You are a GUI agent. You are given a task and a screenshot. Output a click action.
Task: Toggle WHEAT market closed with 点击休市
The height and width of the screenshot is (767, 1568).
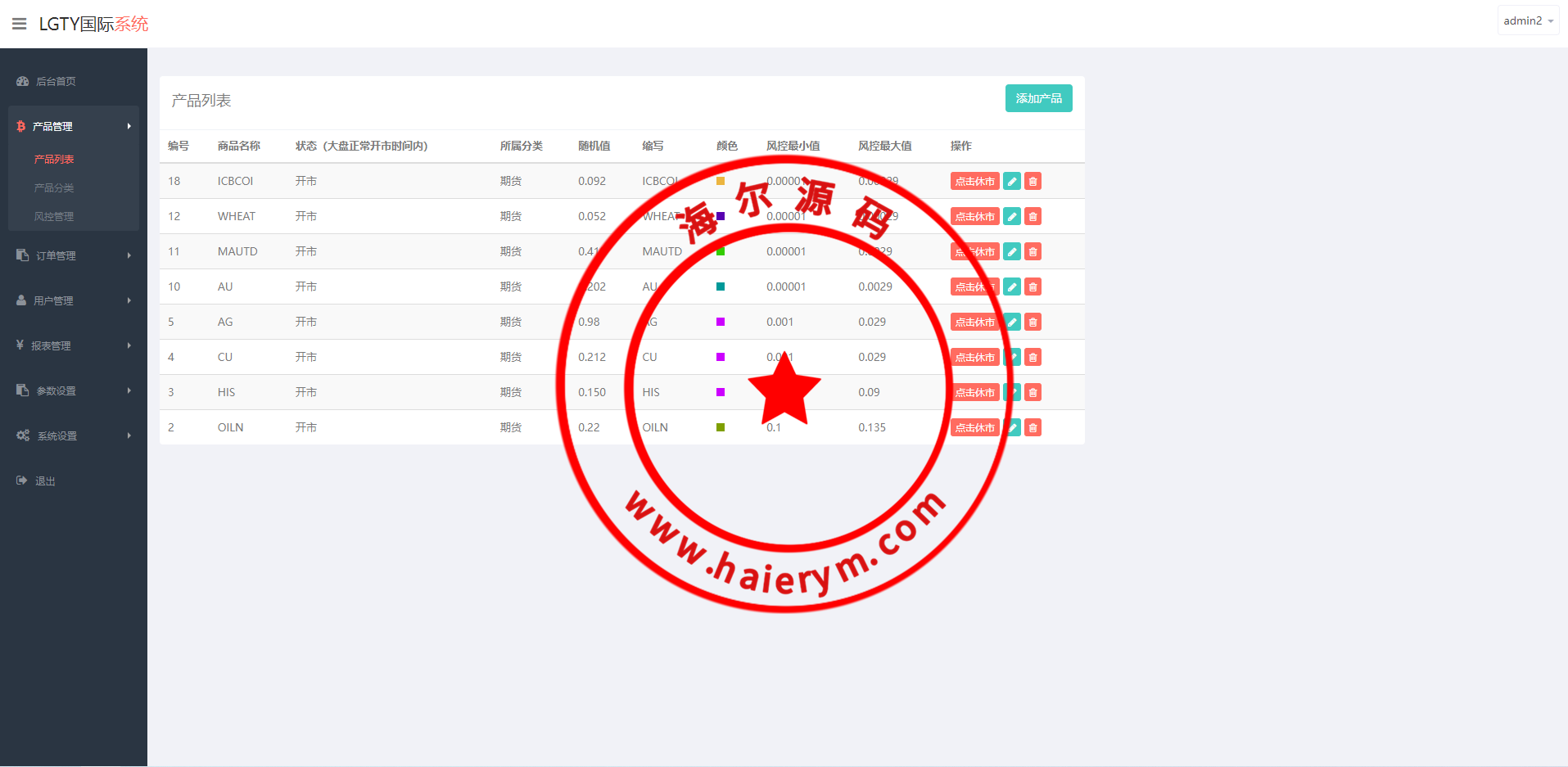click(974, 217)
